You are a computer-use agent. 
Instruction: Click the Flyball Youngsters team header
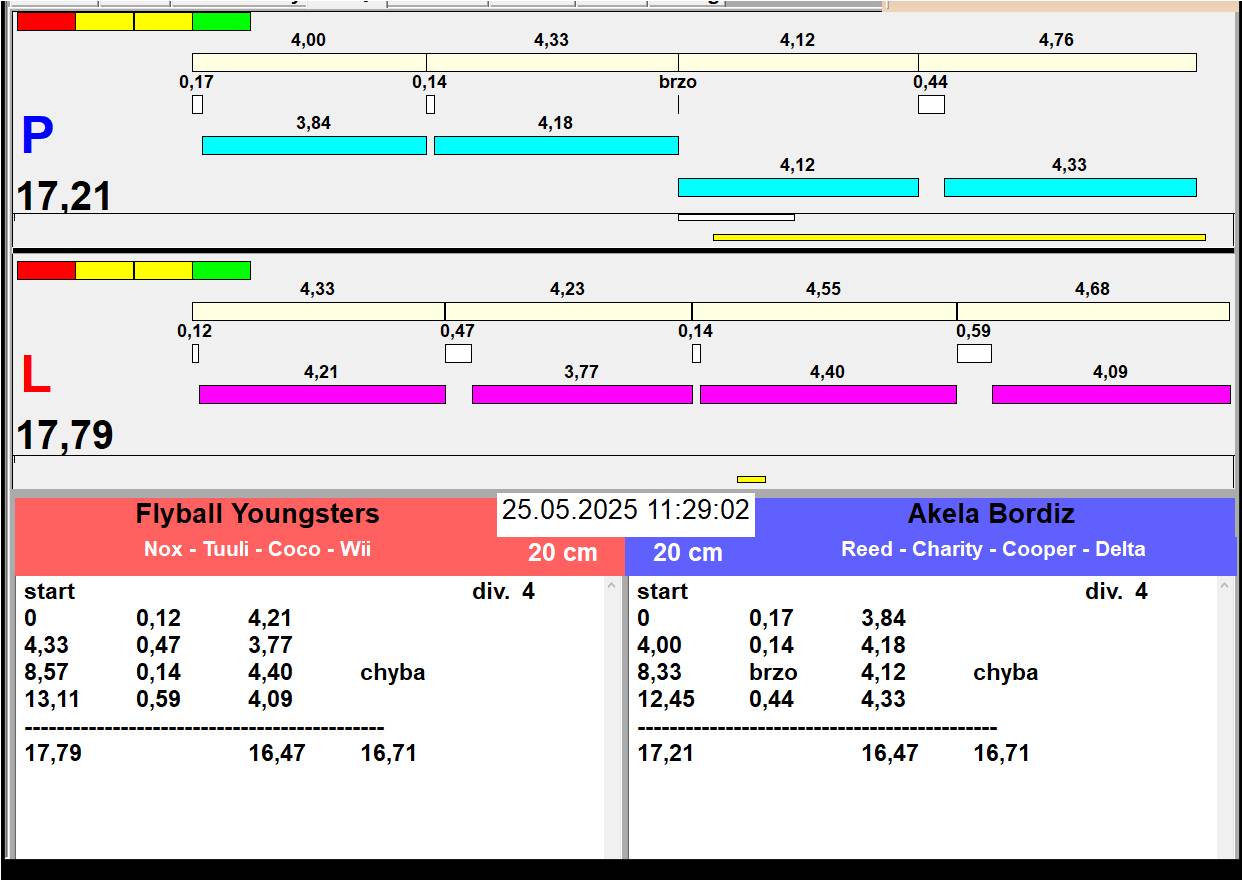(257, 514)
